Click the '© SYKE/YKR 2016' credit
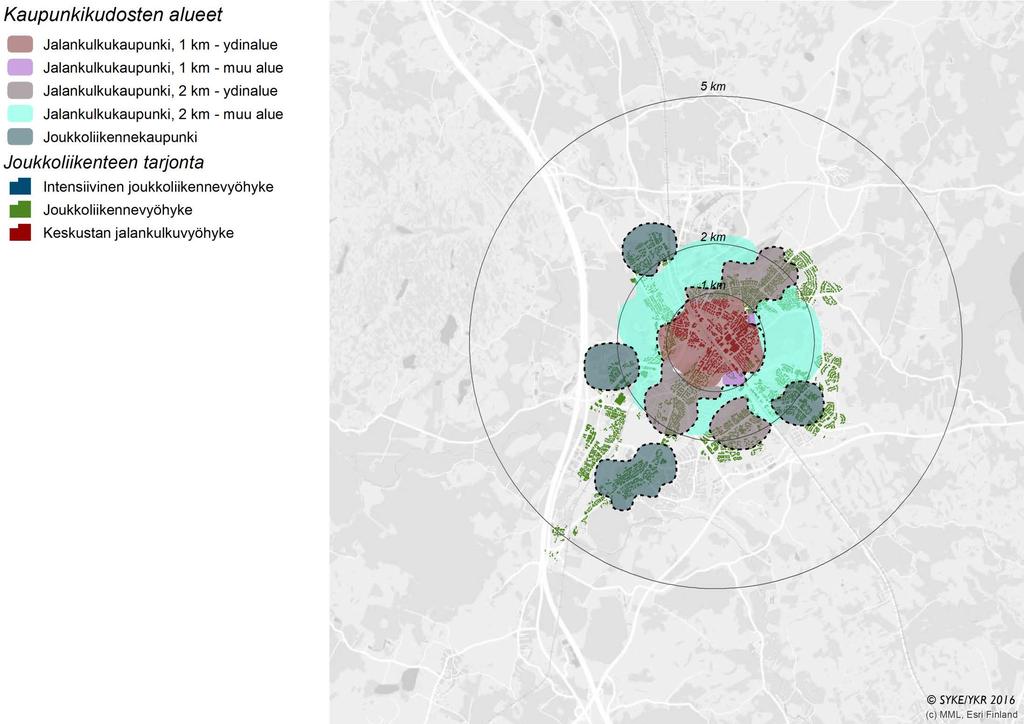This screenshot has width=1024, height=724. coord(970,700)
